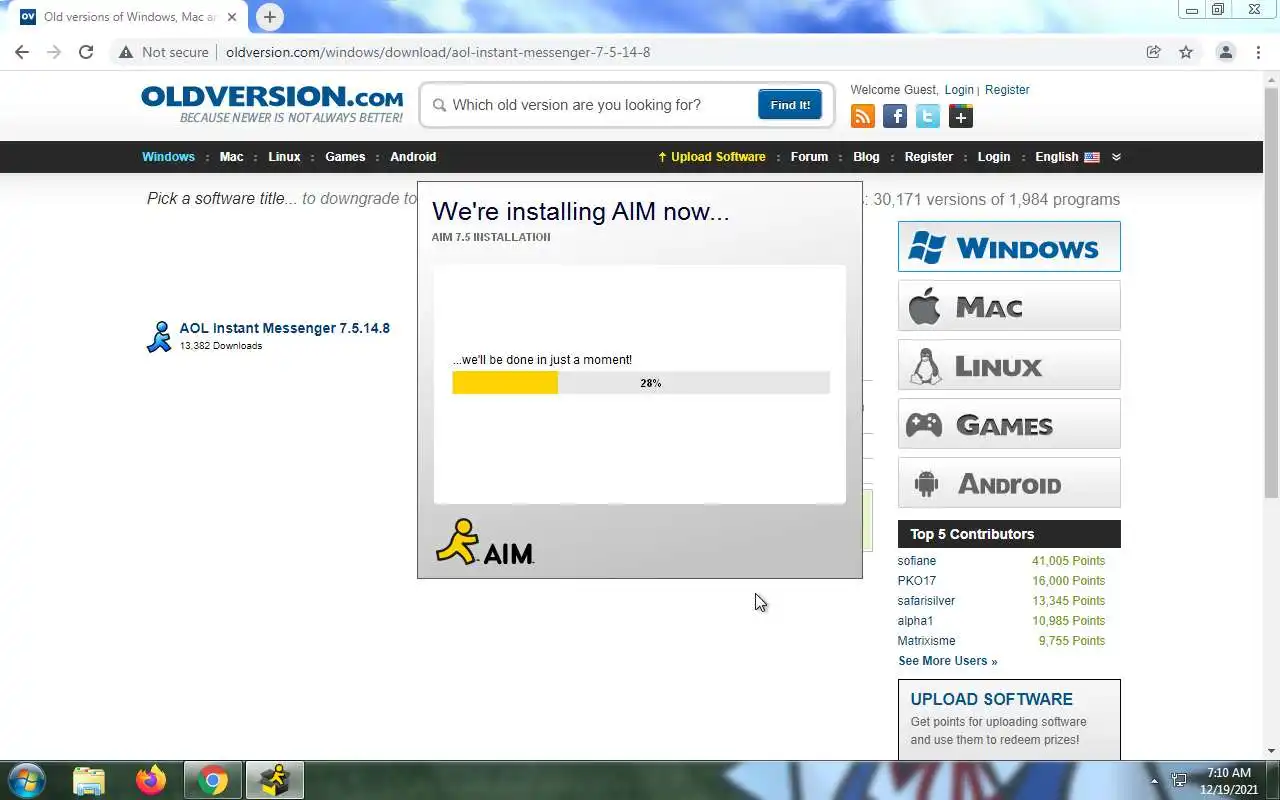This screenshot has height=800, width=1280.
Task: Go back to previous page
Action: pyautogui.click(x=22, y=52)
